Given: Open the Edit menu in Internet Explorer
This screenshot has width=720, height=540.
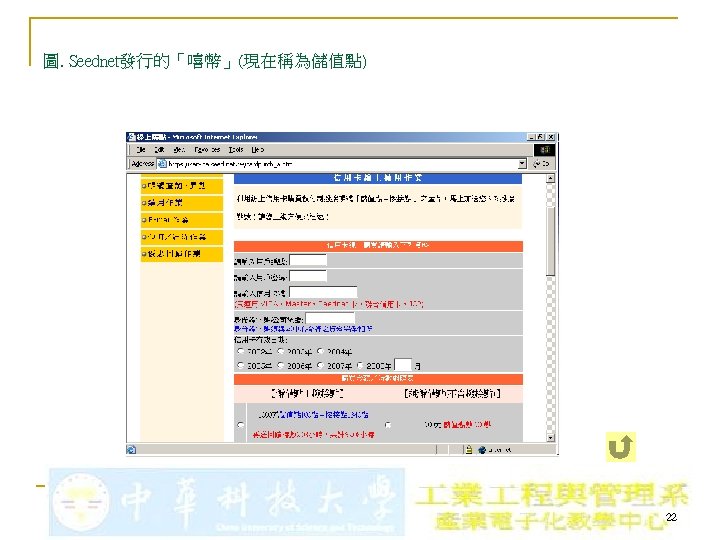Looking at the screenshot, I should pos(159,150).
